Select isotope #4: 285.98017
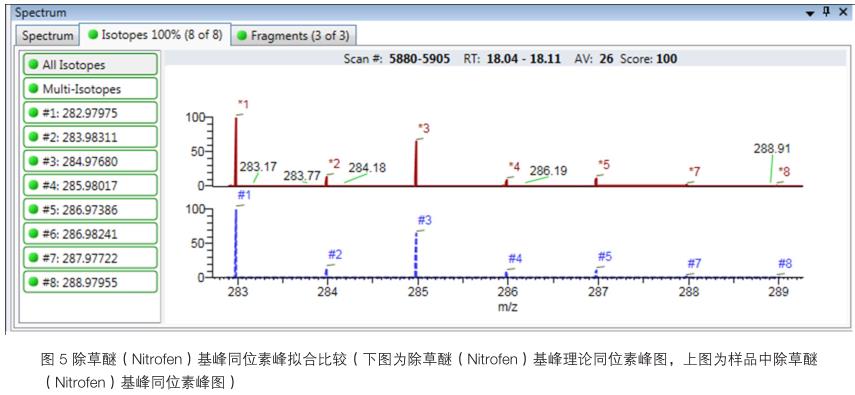This screenshot has height=395, width=855. coord(91,185)
